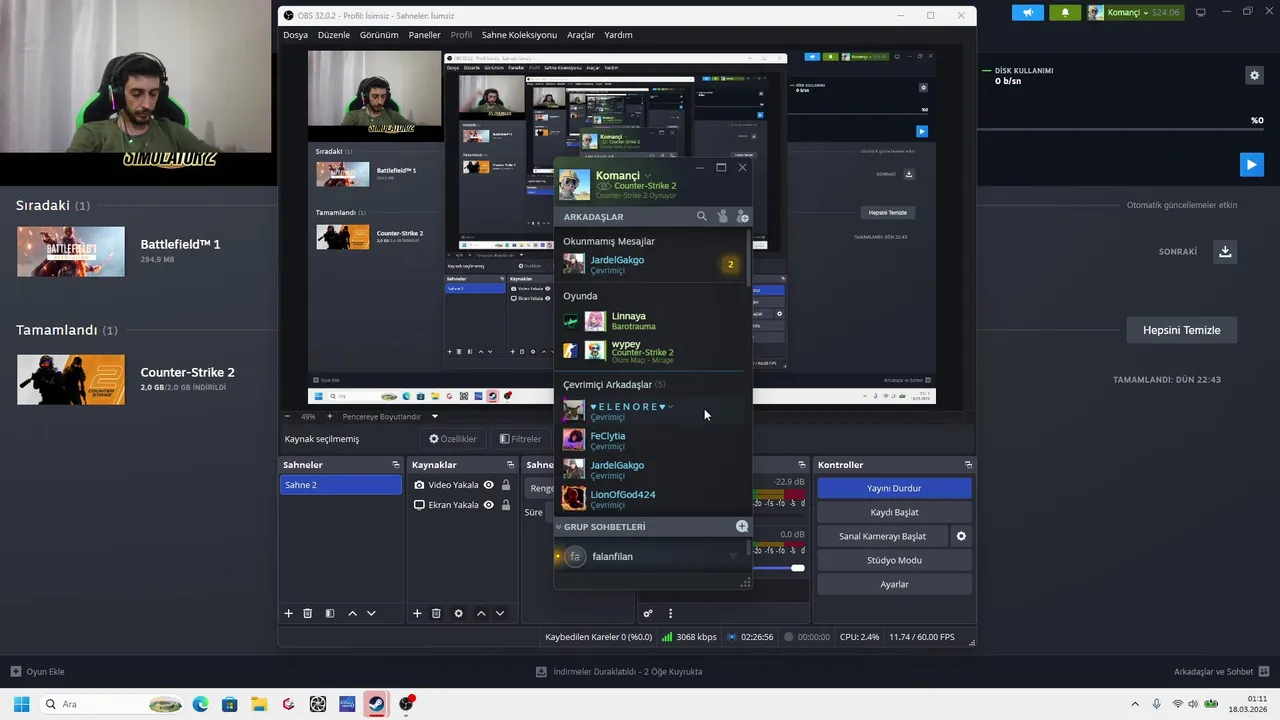Open the Düzenle menu

(x=334, y=35)
